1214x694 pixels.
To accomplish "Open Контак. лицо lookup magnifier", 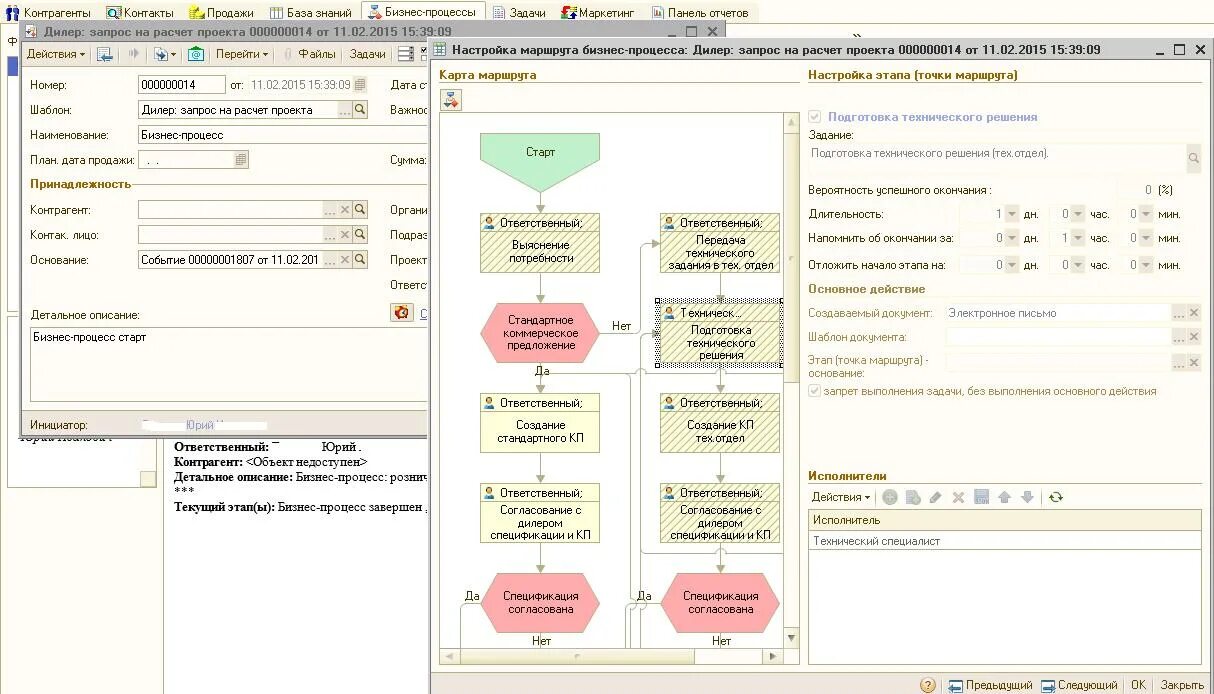I will point(360,235).
